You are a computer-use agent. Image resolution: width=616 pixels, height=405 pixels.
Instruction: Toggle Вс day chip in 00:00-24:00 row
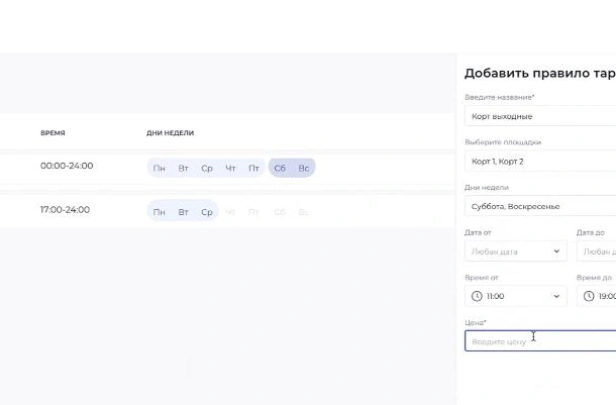pos(304,168)
